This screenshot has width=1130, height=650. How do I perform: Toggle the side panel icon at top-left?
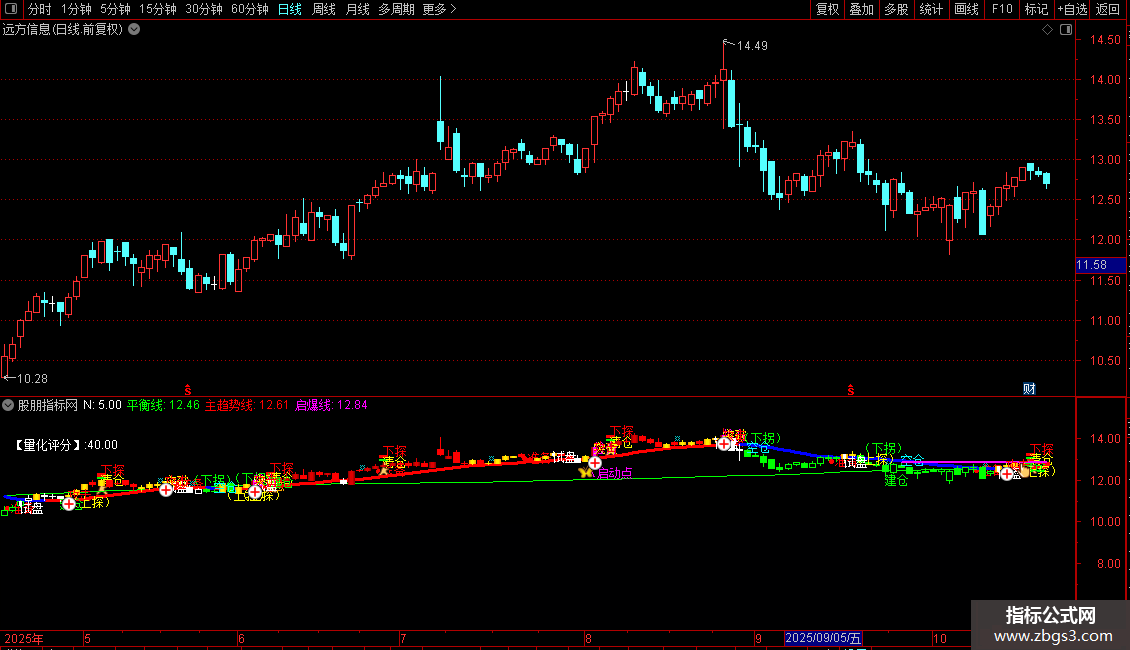pyautogui.click(x=11, y=9)
